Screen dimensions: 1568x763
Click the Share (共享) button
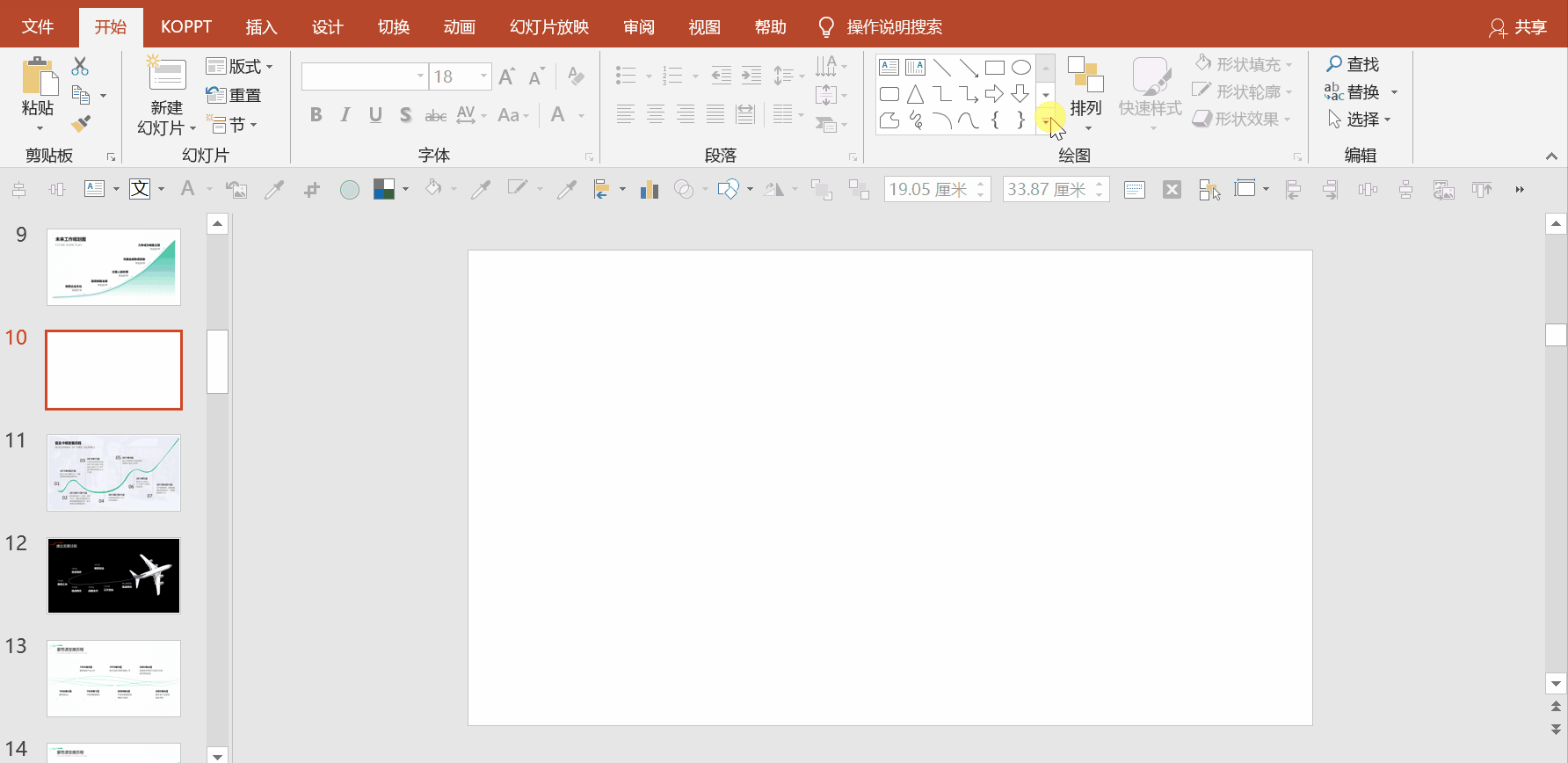click(x=1518, y=28)
